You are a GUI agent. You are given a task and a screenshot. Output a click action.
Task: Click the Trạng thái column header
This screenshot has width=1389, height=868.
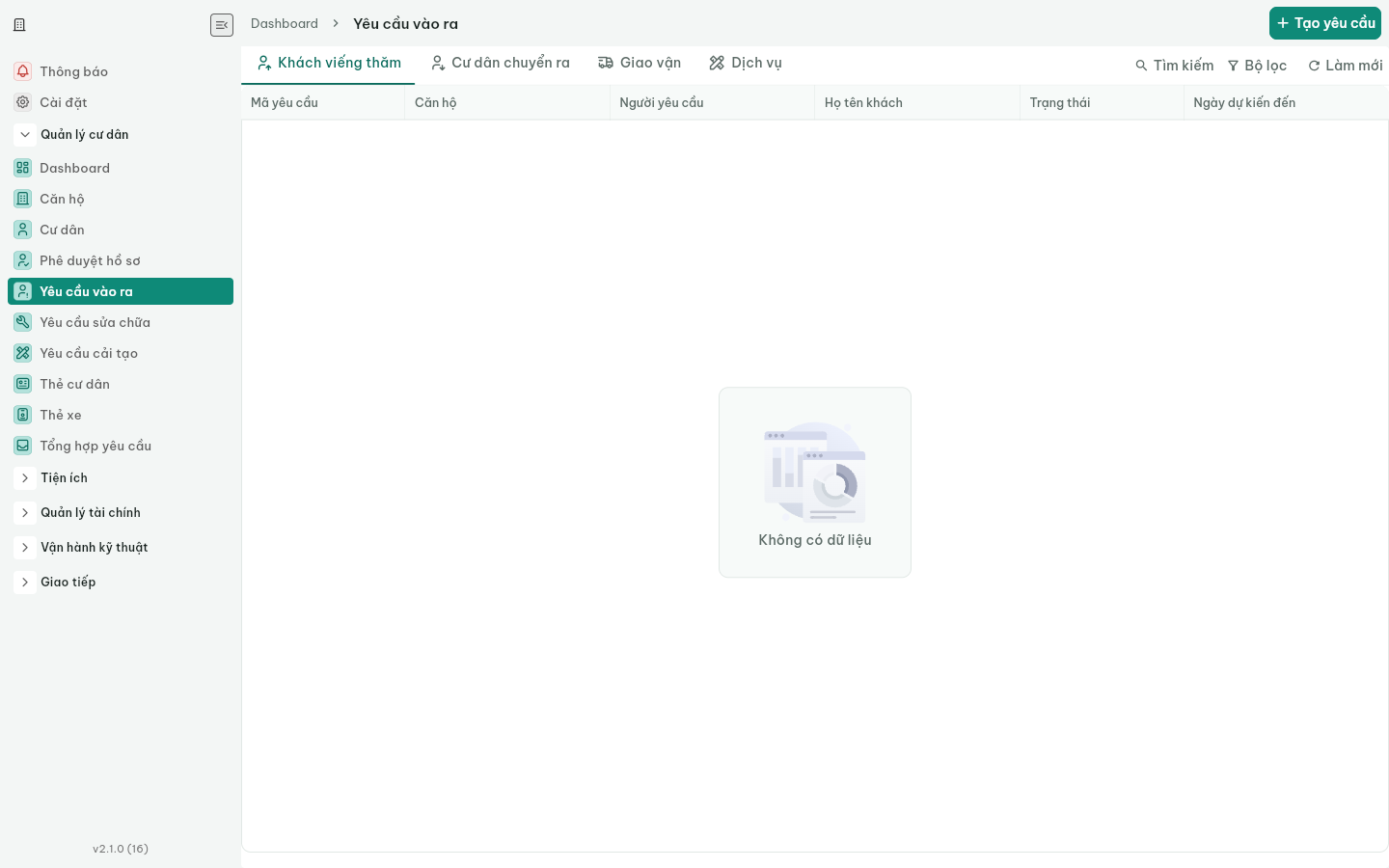1102,102
